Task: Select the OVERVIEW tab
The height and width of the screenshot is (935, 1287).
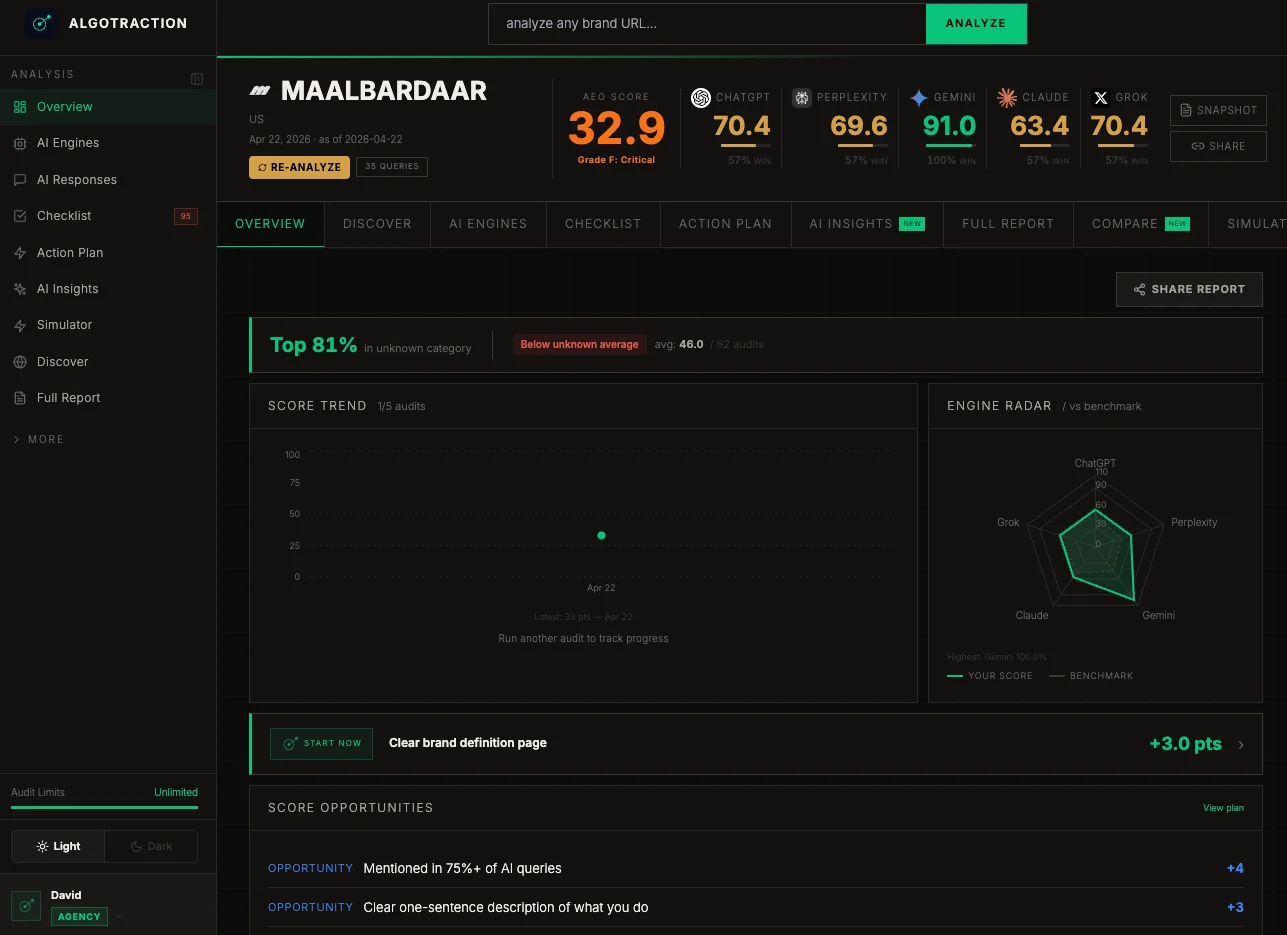Action: (270, 224)
